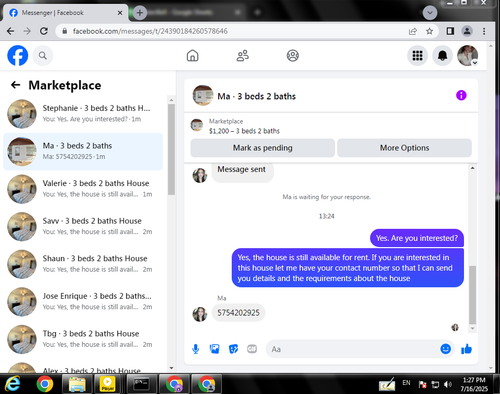Image resolution: width=500 pixels, height=394 pixels.
Task: Open Savv - 3 beds 2 baths House chat
Action: (x=83, y=227)
